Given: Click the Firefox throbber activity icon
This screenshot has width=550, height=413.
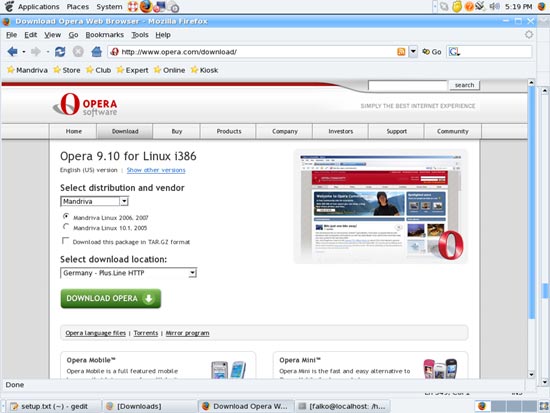Looking at the screenshot, I should pos(529,34).
